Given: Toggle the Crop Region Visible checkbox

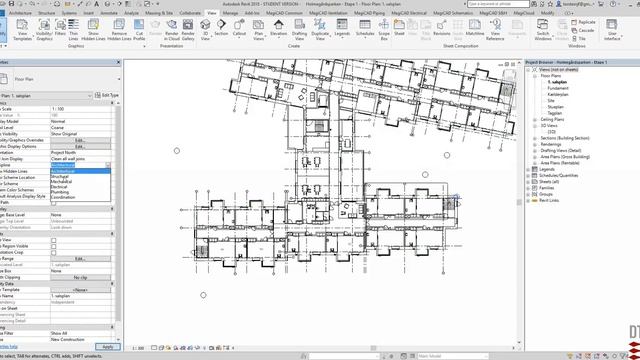Looking at the screenshot, I should [x=53, y=247].
